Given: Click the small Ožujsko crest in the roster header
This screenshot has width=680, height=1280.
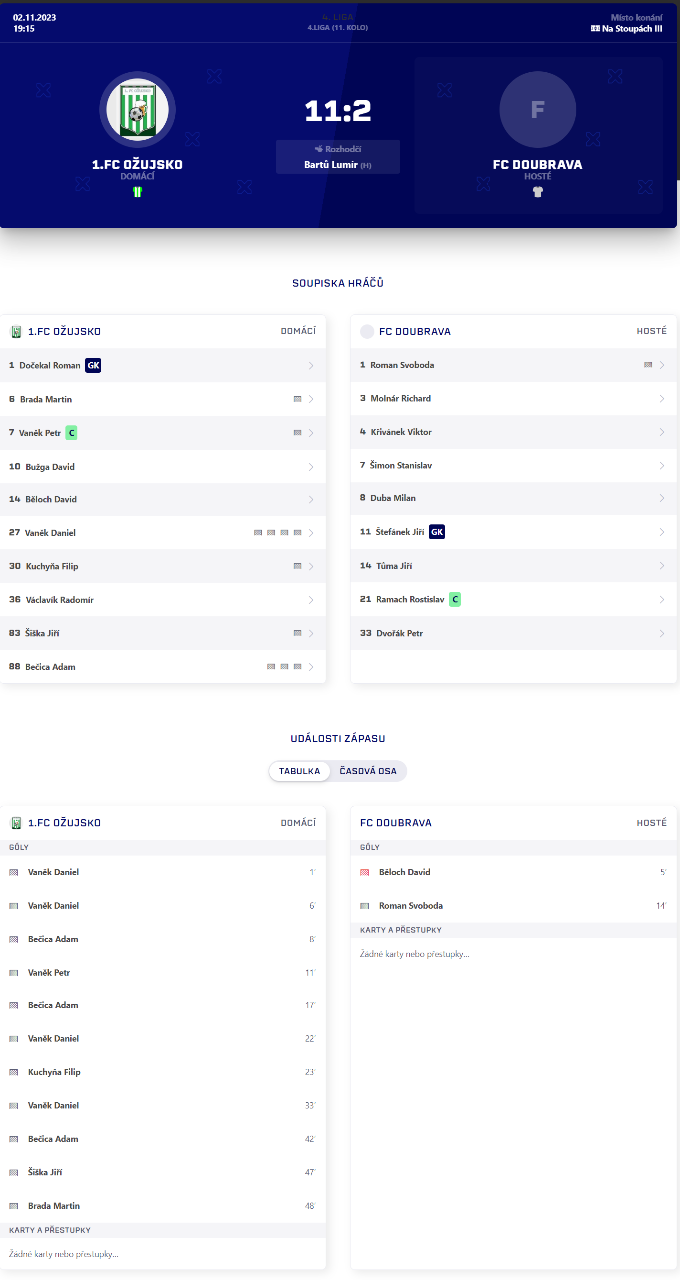Looking at the screenshot, I should [16, 332].
